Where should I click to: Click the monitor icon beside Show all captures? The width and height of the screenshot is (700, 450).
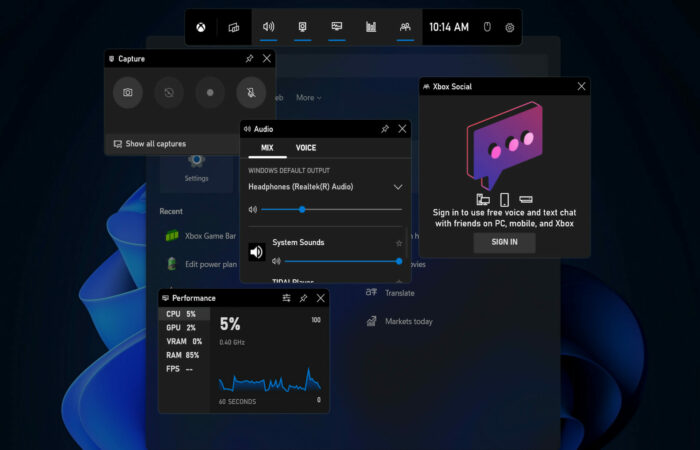tap(118, 144)
